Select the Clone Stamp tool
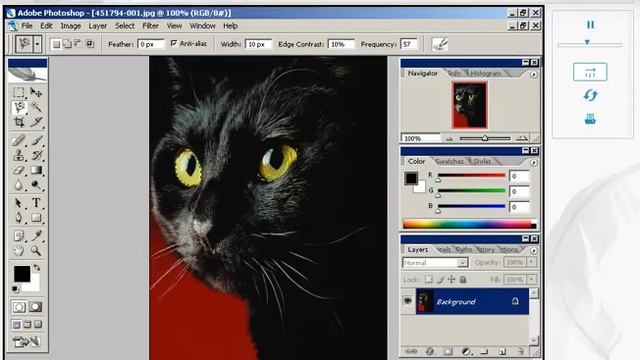Screen dimensions: 640x360 [x=18, y=156]
